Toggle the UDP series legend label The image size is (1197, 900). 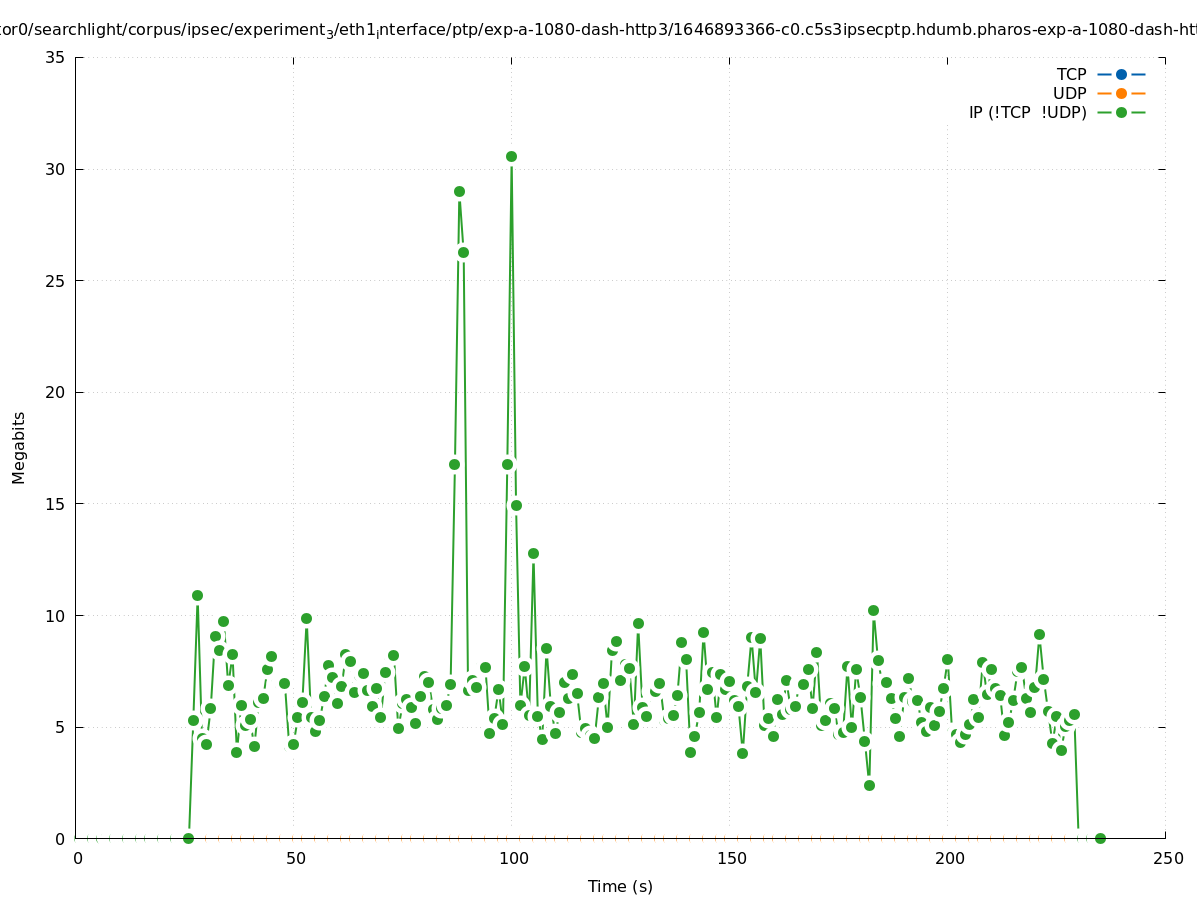coord(1069,93)
